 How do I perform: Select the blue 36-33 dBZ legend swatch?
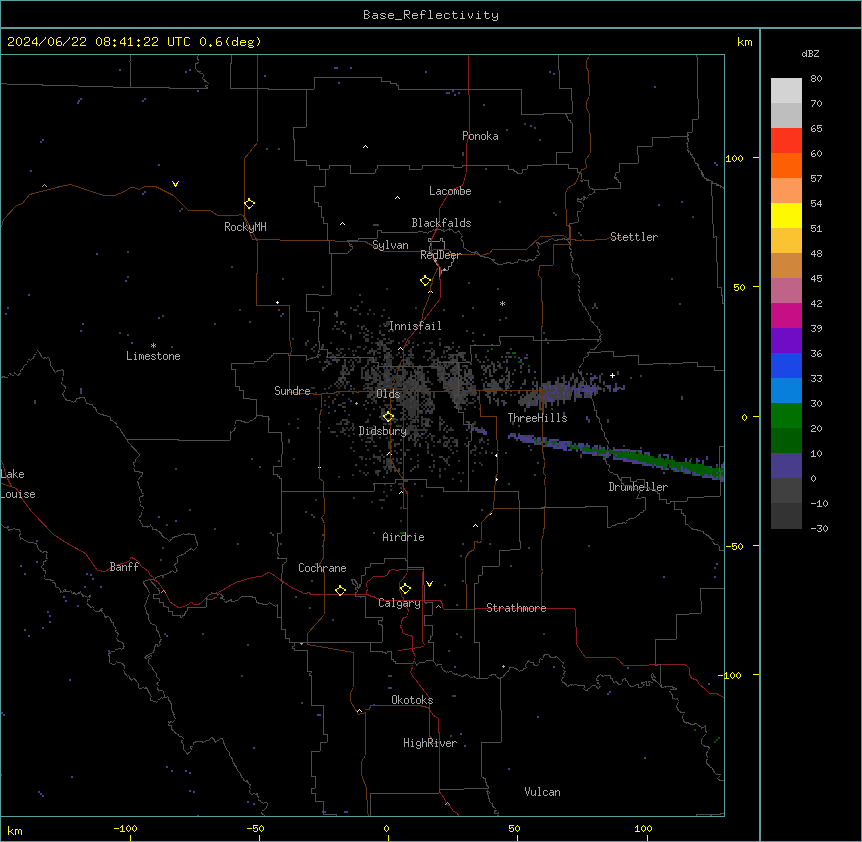click(x=786, y=365)
